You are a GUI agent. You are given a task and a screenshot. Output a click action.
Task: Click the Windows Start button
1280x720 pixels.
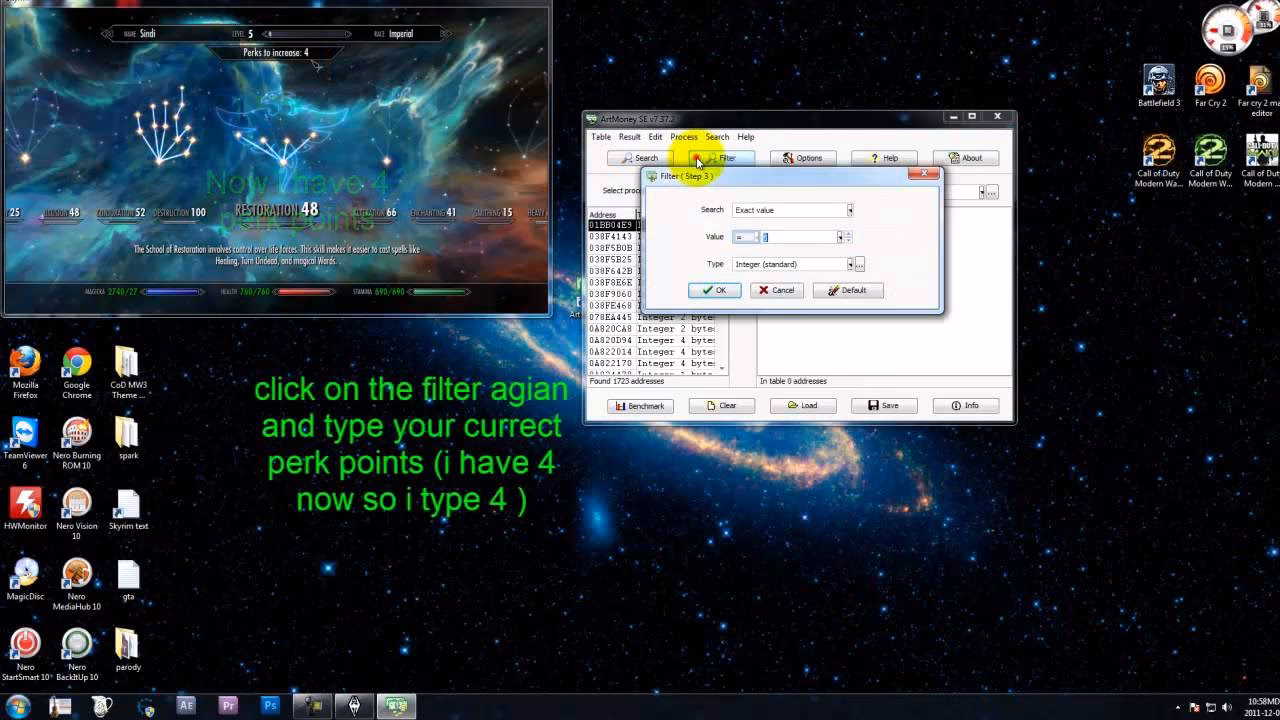[18, 706]
